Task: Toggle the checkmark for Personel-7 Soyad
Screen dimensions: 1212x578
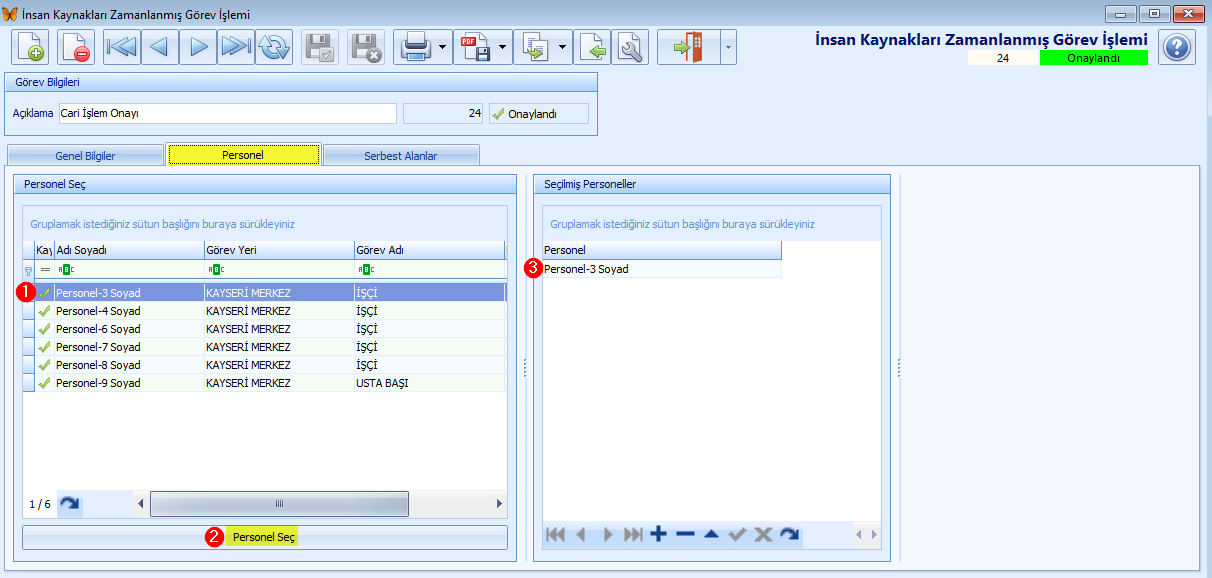Action: pyautogui.click(x=44, y=347)
